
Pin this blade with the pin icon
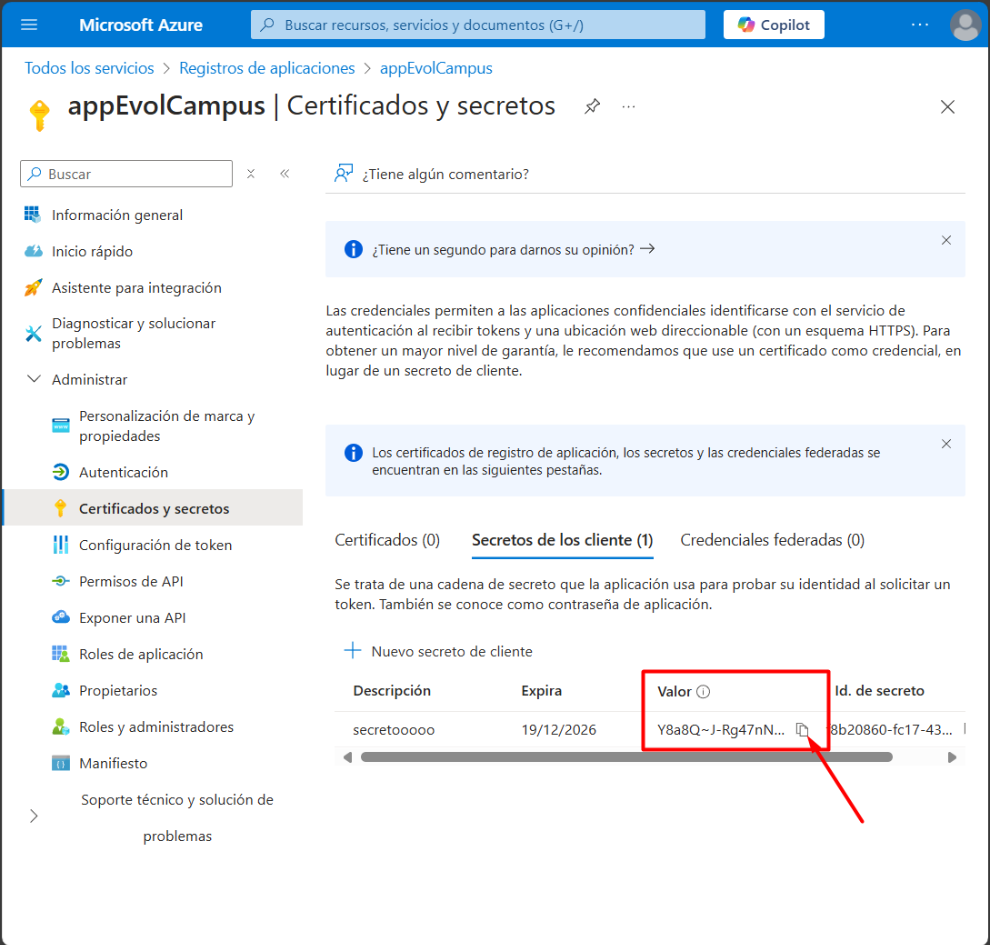[x=592, y=106]
